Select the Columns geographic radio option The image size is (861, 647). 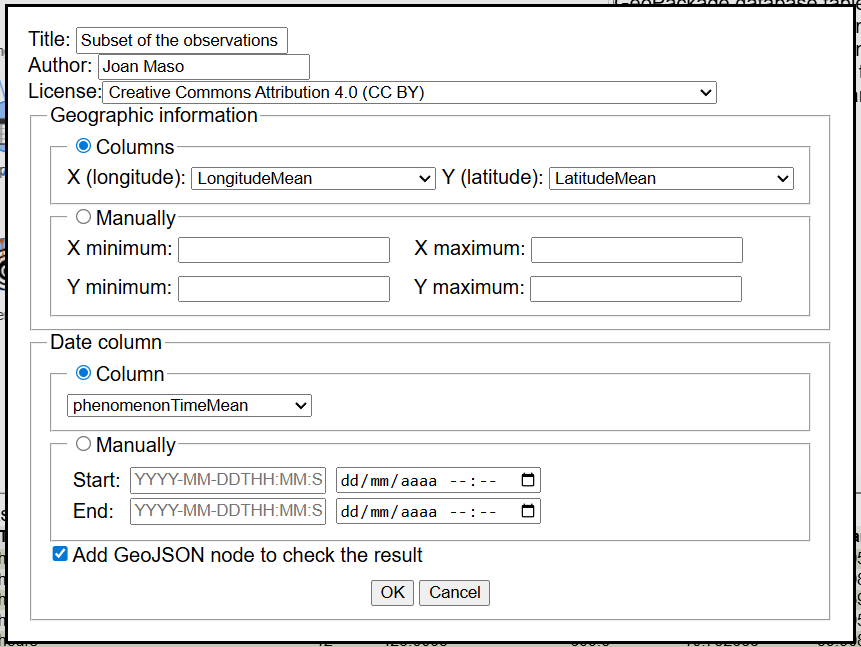[83, 147]
